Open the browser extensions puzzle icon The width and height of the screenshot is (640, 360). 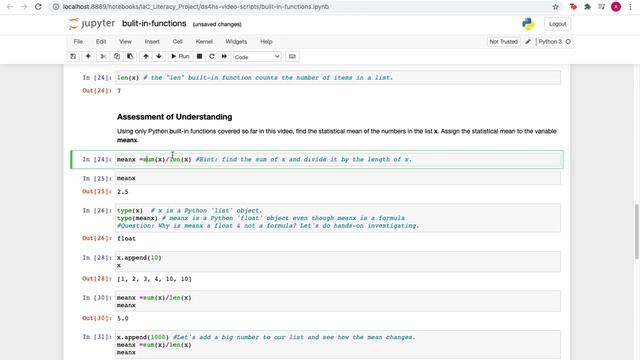click(x=587, y=7)
